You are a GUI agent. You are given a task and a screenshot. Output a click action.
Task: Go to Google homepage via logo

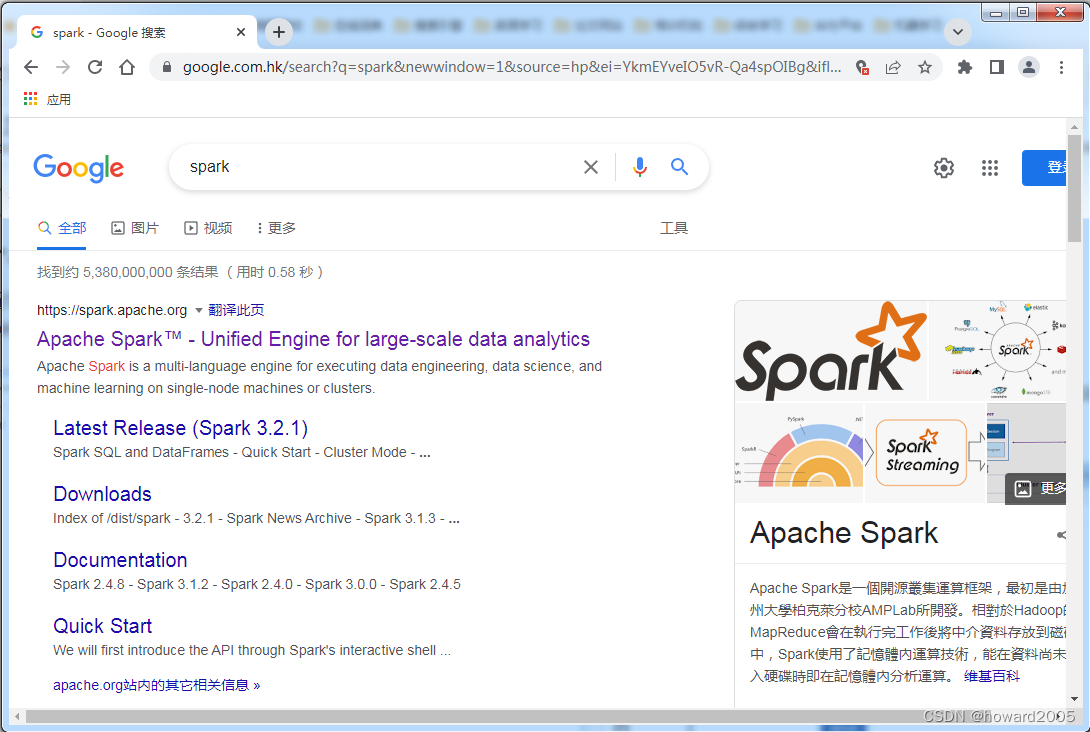tap(79, 168)
